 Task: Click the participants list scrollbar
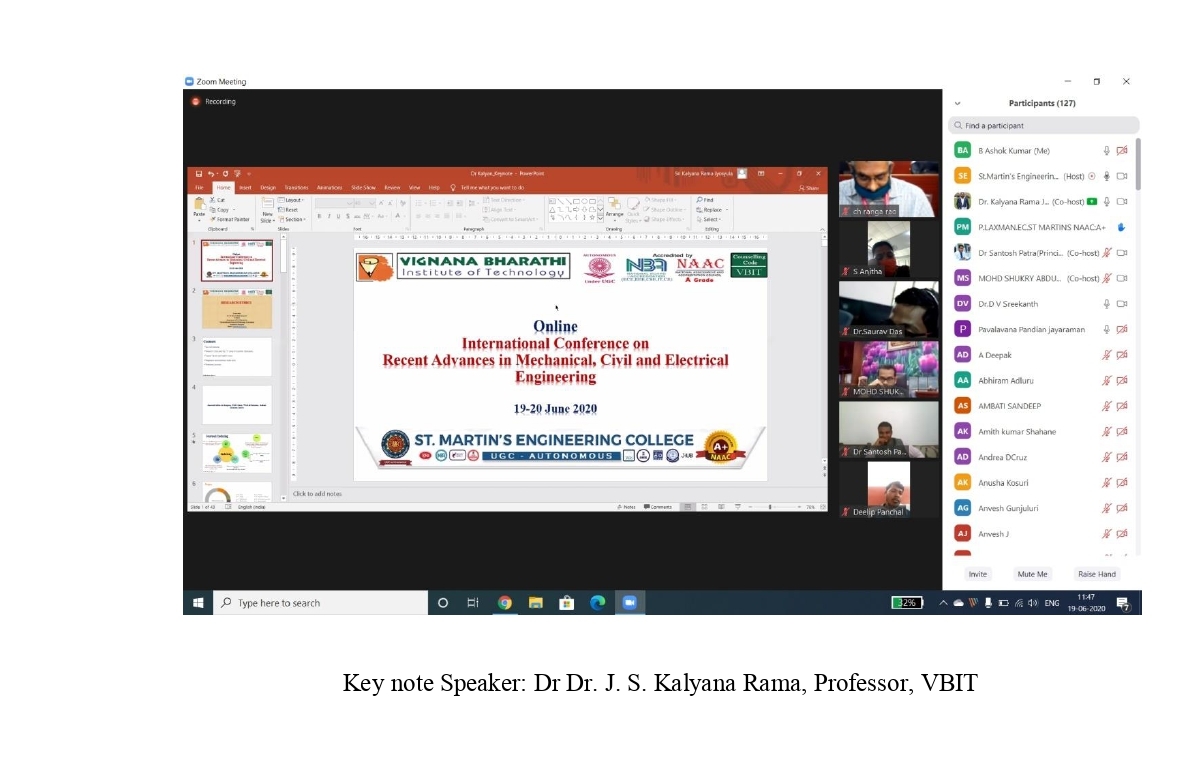[1137, 164]
